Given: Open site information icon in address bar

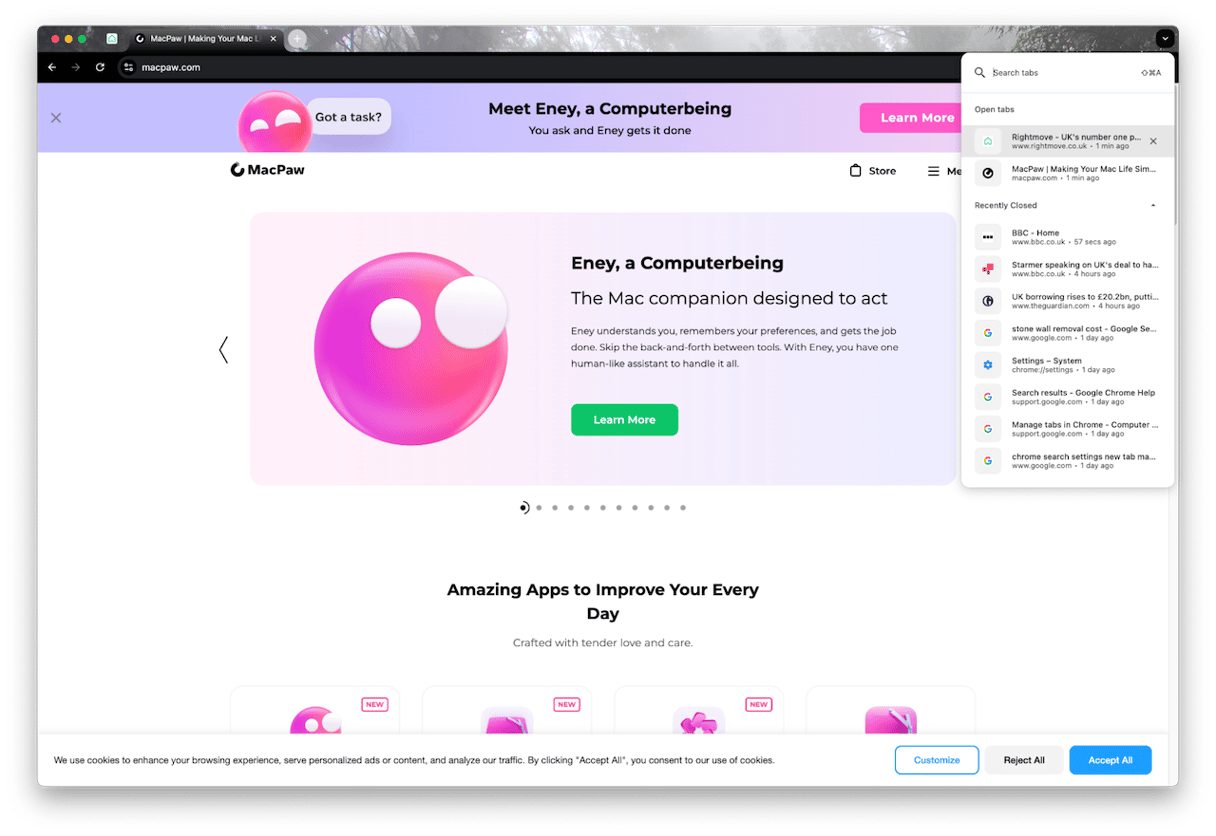Looking at the screenshot, I should tap(128, 67).
